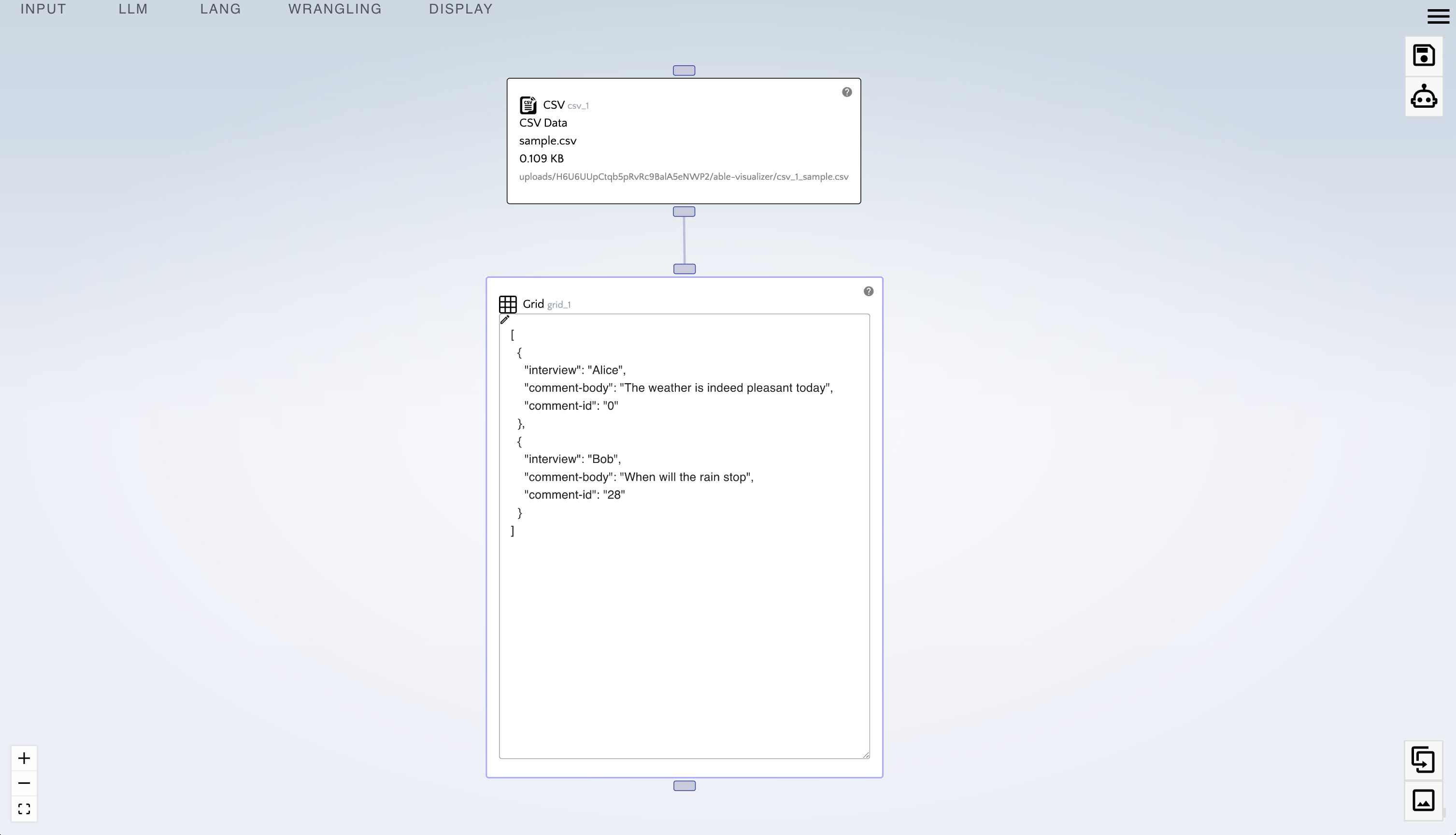
Task: Open the INPUT menu
Action: coord(43,9)
